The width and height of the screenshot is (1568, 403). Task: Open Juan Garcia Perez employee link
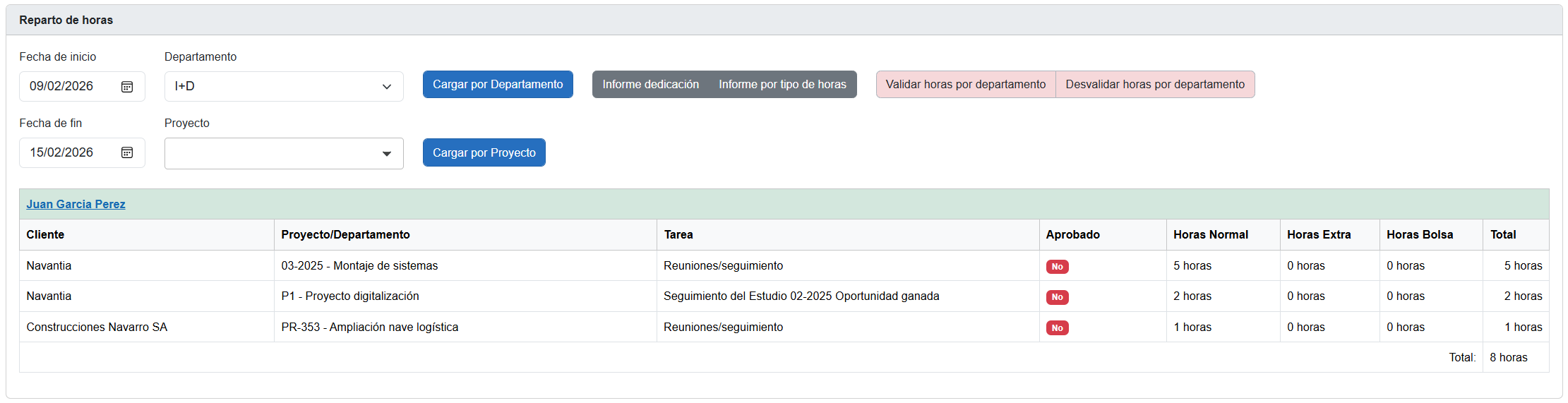[x=76, y=204]
